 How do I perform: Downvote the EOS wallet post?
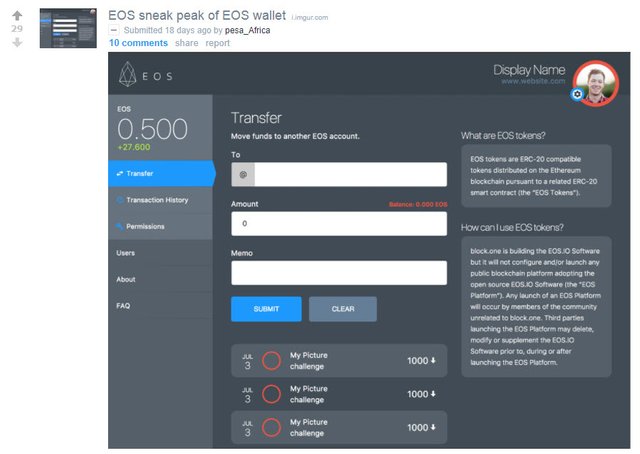click(x=17, y=42)
